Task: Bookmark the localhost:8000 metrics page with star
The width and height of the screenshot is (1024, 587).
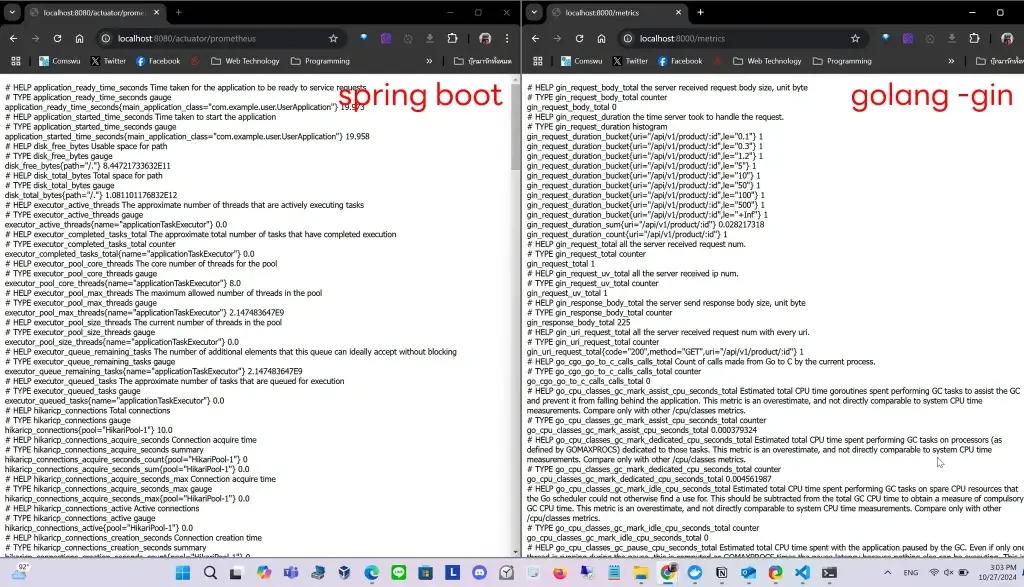Action: click(855, 39)
